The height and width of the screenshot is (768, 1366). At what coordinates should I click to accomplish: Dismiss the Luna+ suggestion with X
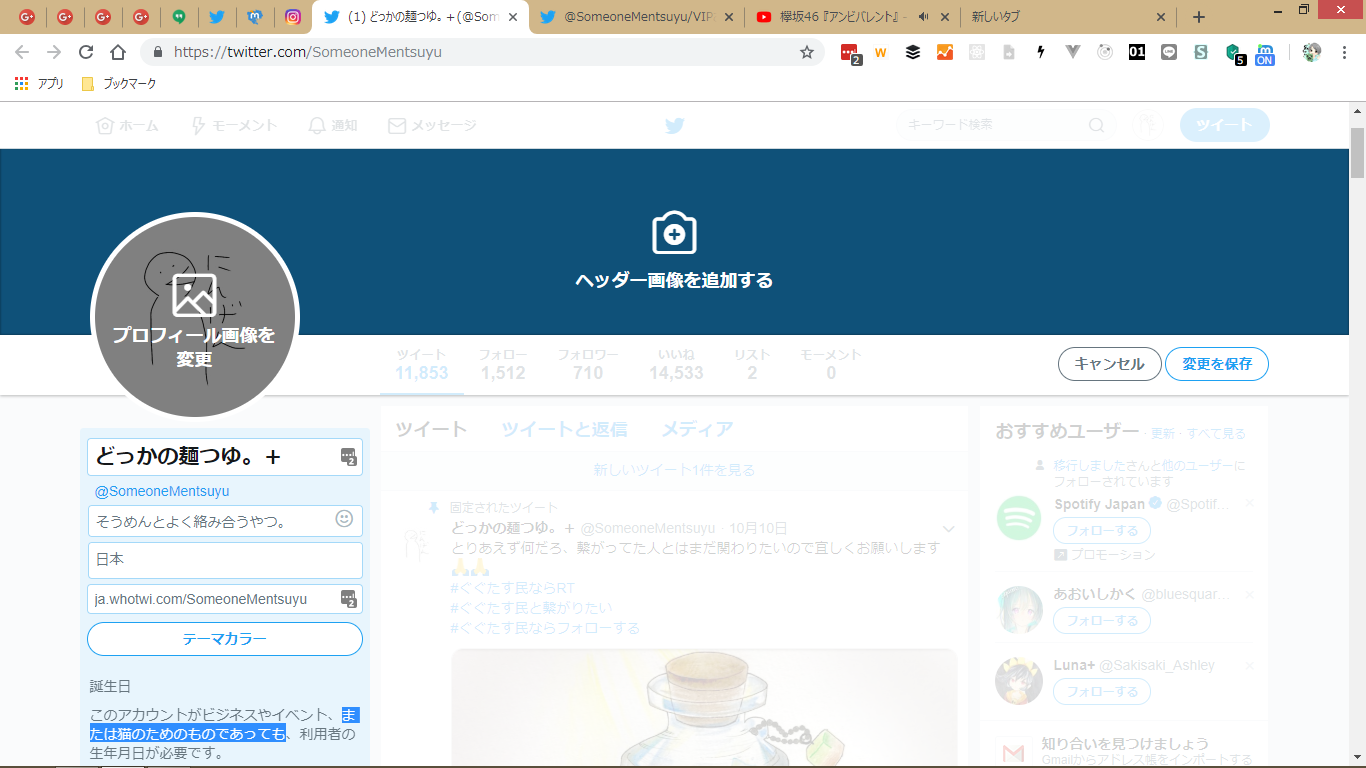click(x=1249, y=665)
